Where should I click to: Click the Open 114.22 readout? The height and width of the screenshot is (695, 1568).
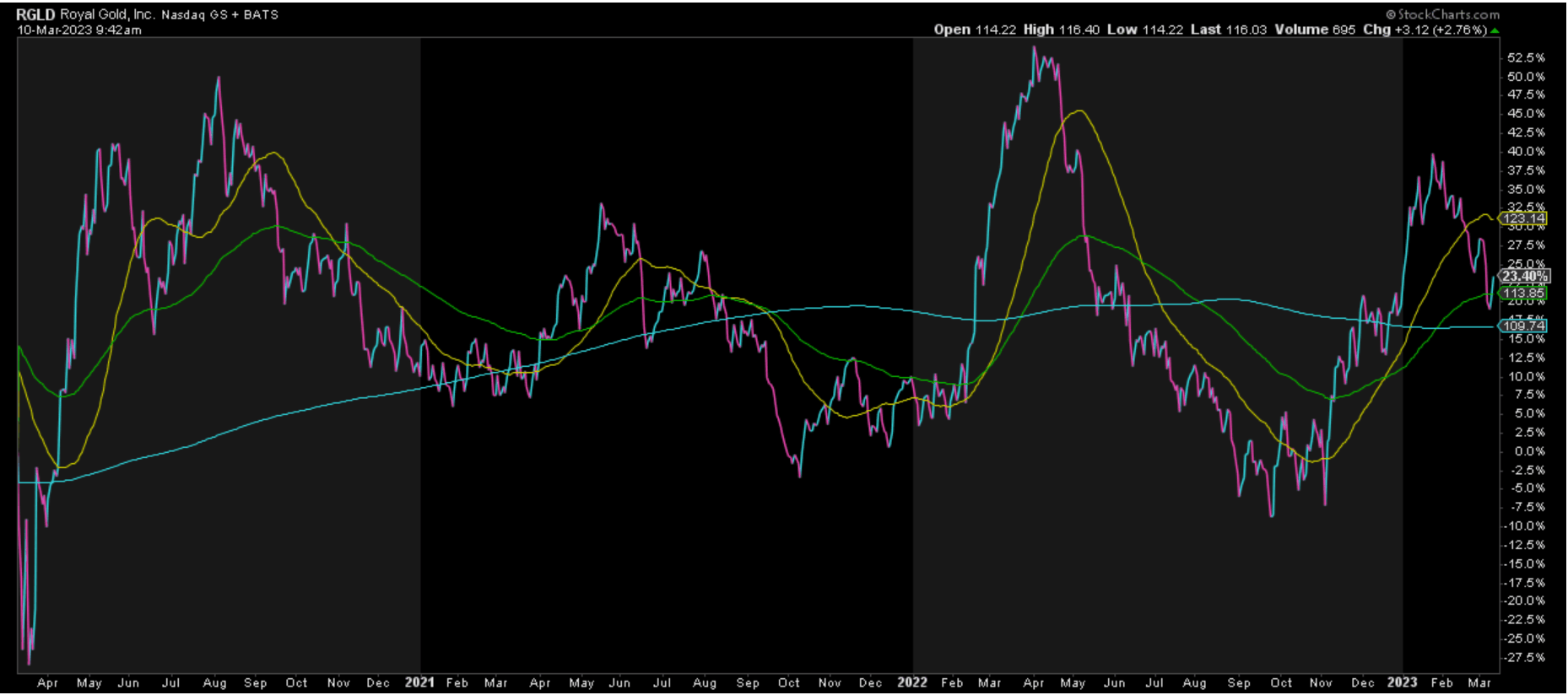(x=975, y=30)
